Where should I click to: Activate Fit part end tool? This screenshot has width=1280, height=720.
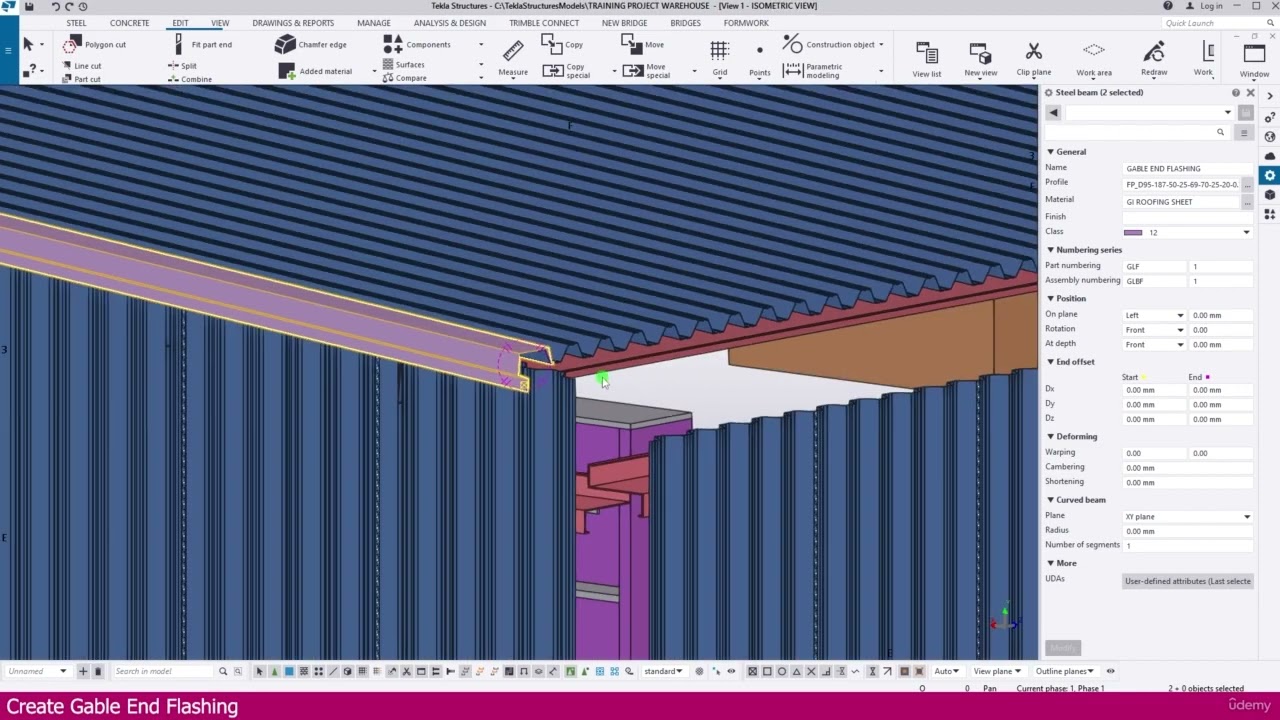coord(203,44)
